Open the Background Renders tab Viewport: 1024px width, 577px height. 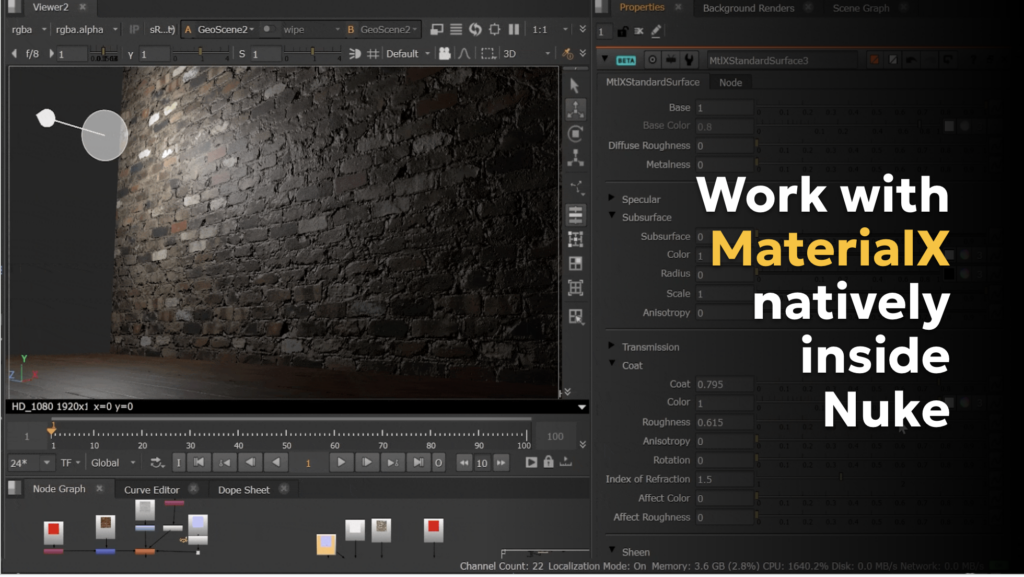pos(748,8)
